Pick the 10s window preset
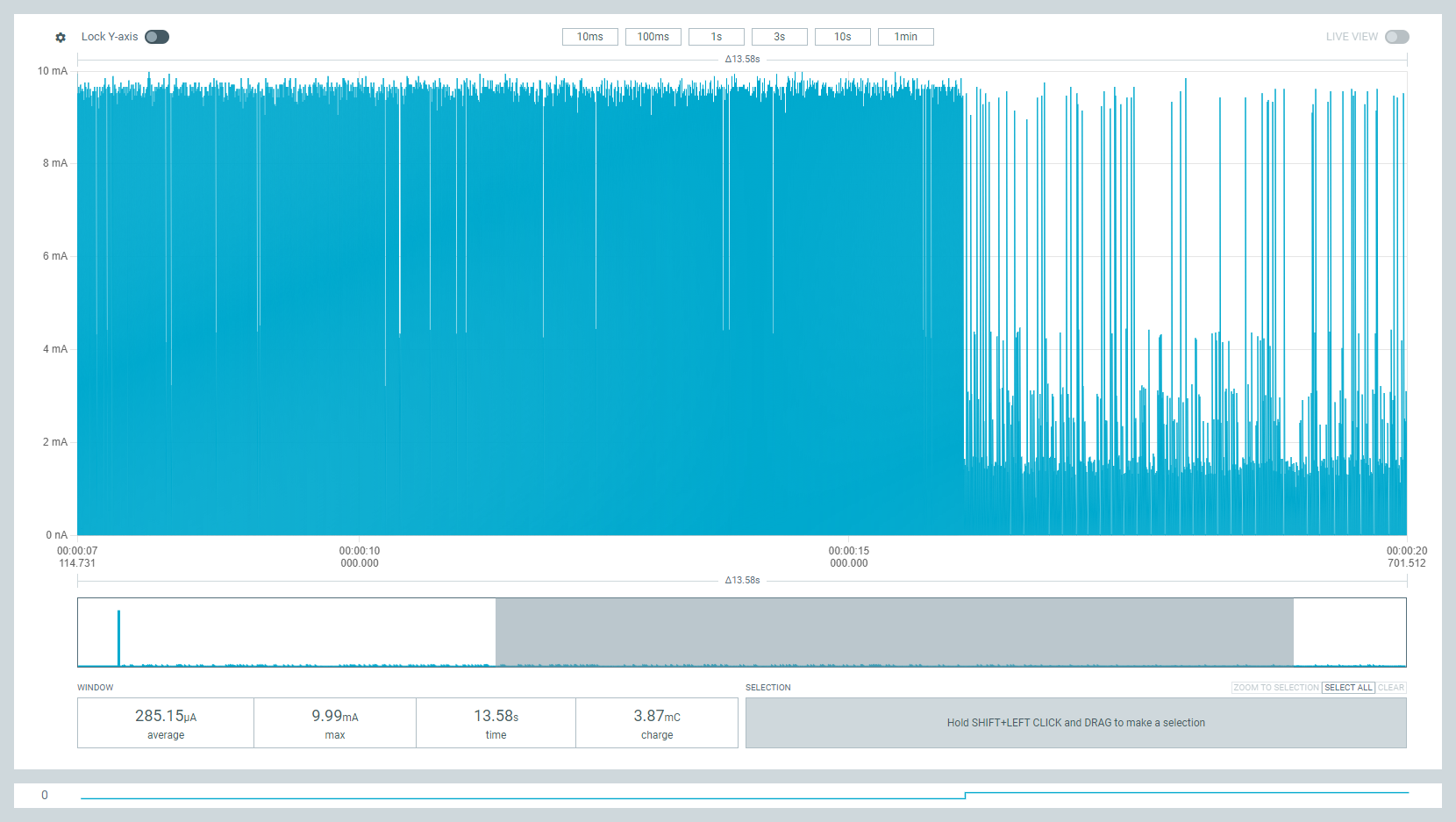 842,37
